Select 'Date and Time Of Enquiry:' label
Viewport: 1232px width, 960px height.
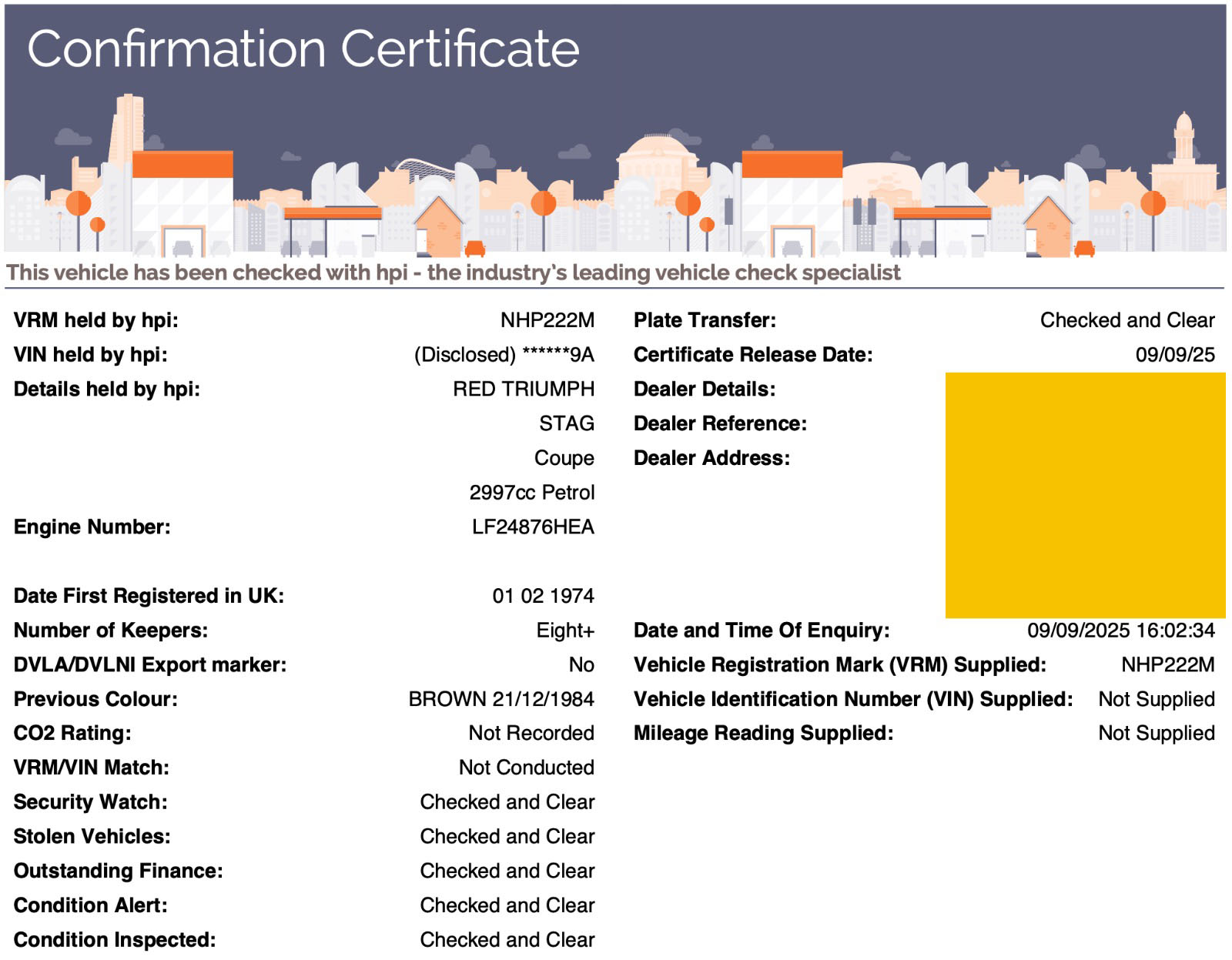762,631
